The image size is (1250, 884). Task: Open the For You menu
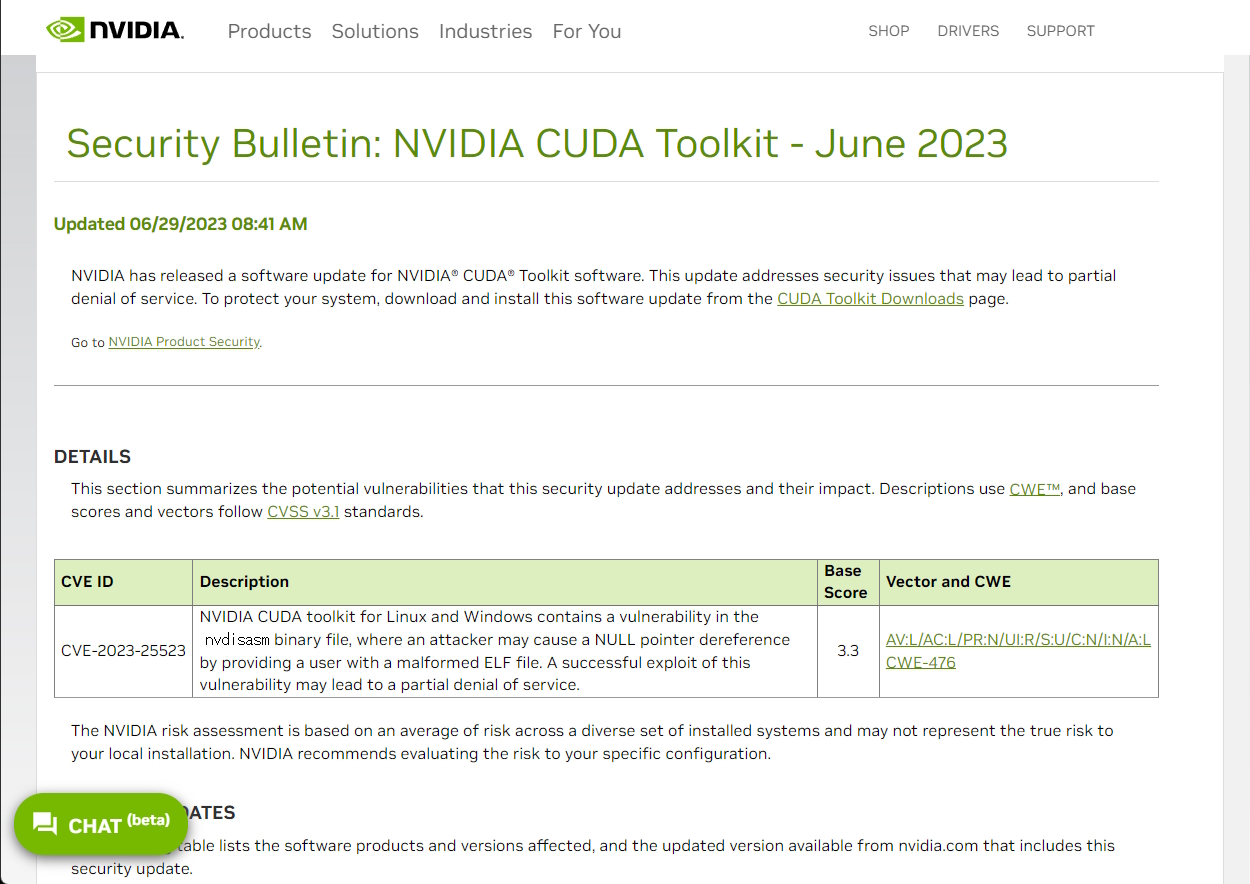point(586,31)
